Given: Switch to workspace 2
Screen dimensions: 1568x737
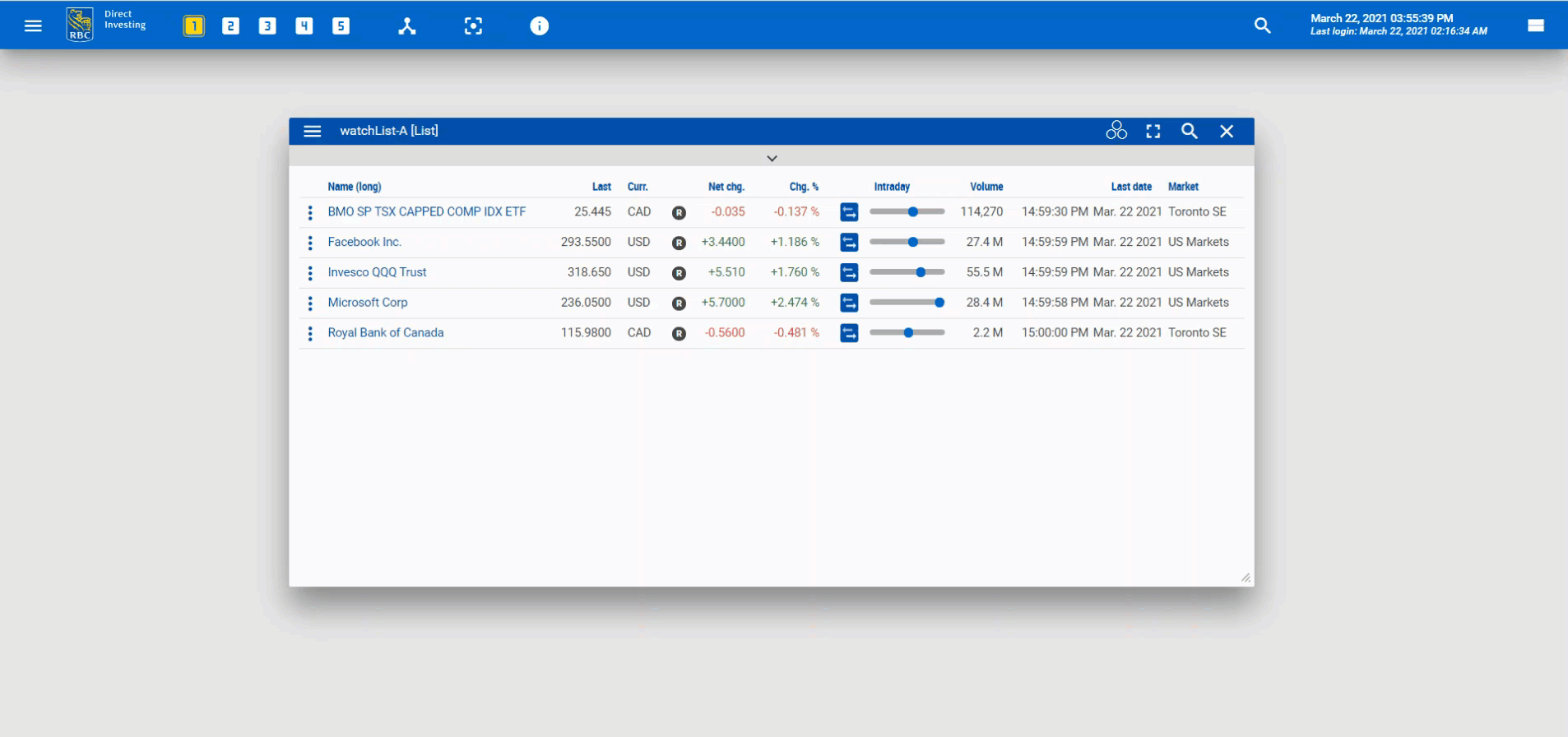Looking at the screenshot, I should (x=230, y=26).
